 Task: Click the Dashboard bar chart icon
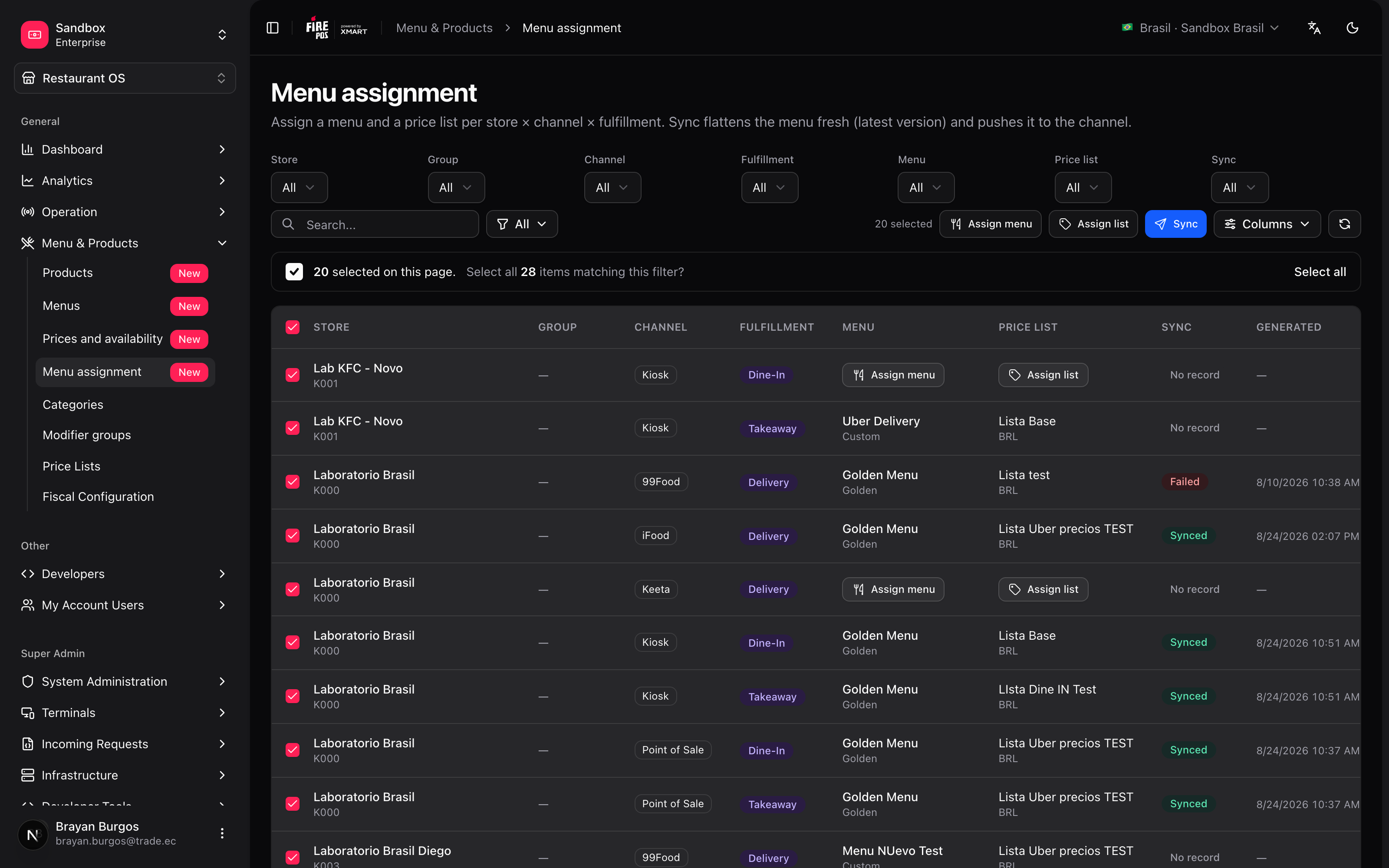pos(27,149)
